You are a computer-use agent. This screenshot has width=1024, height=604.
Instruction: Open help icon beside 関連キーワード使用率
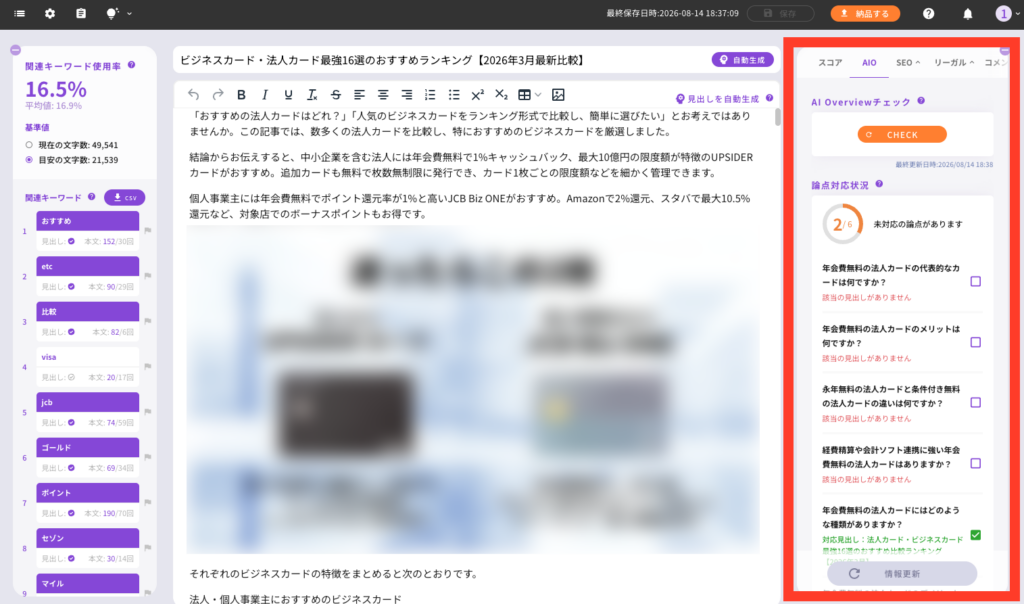pyautogui.click(x=131, y=65)
